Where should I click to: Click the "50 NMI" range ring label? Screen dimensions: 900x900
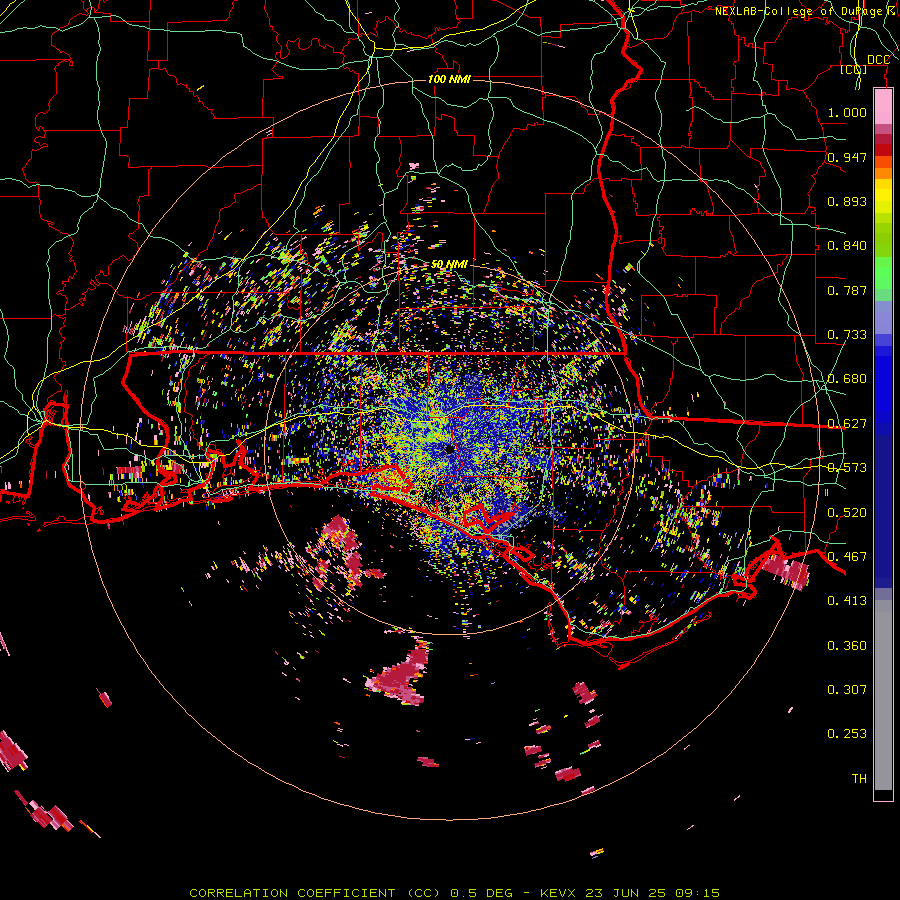[449, 265]
